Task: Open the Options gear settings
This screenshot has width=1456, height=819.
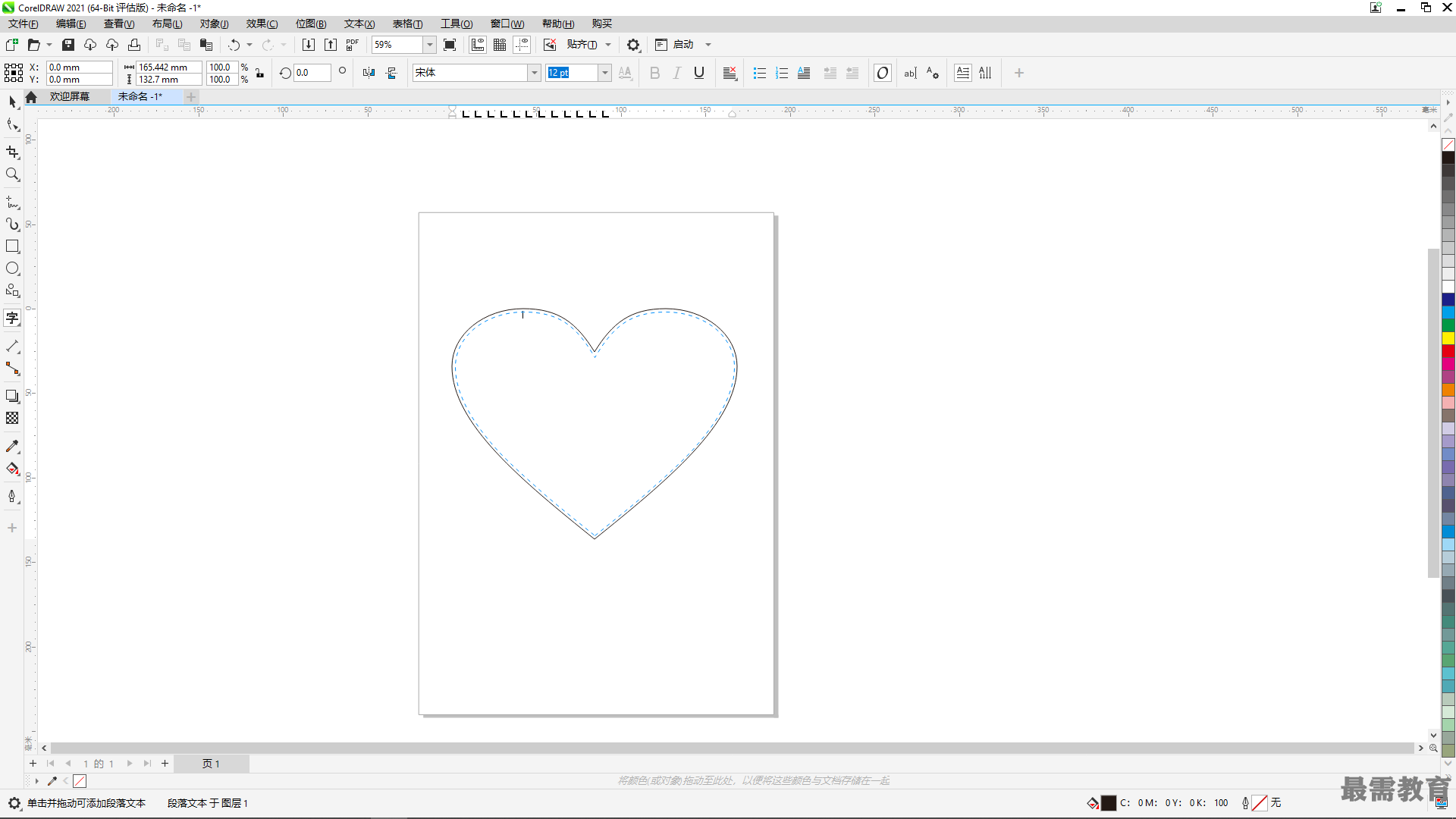Action: click(633, 45)
